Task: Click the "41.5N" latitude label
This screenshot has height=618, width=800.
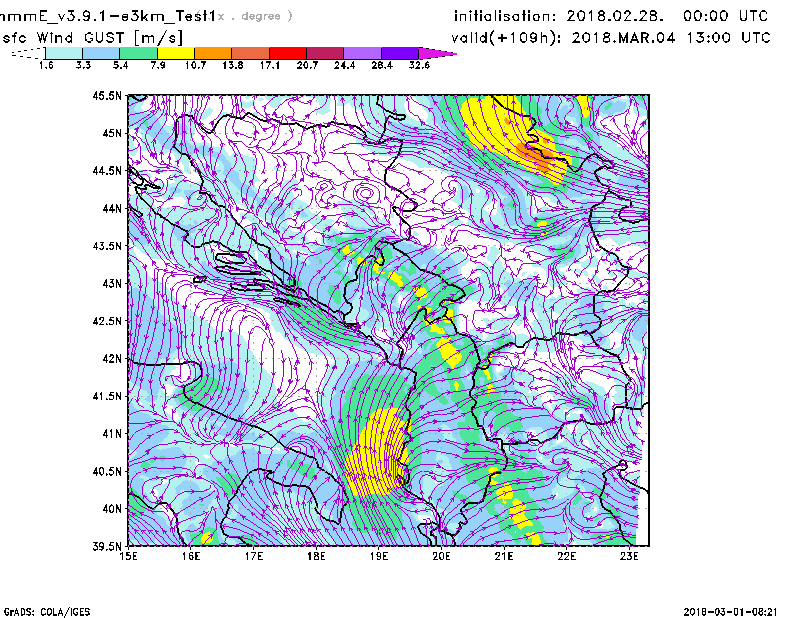Action: point(107,396)
